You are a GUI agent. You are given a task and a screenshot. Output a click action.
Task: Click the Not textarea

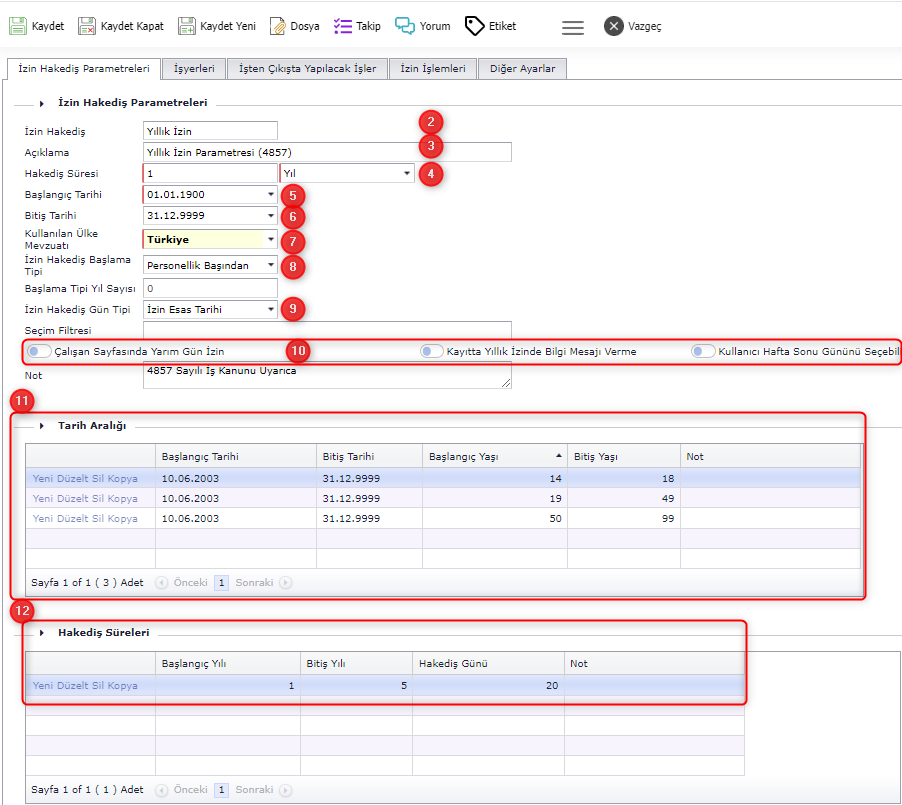tap(327, 375)
